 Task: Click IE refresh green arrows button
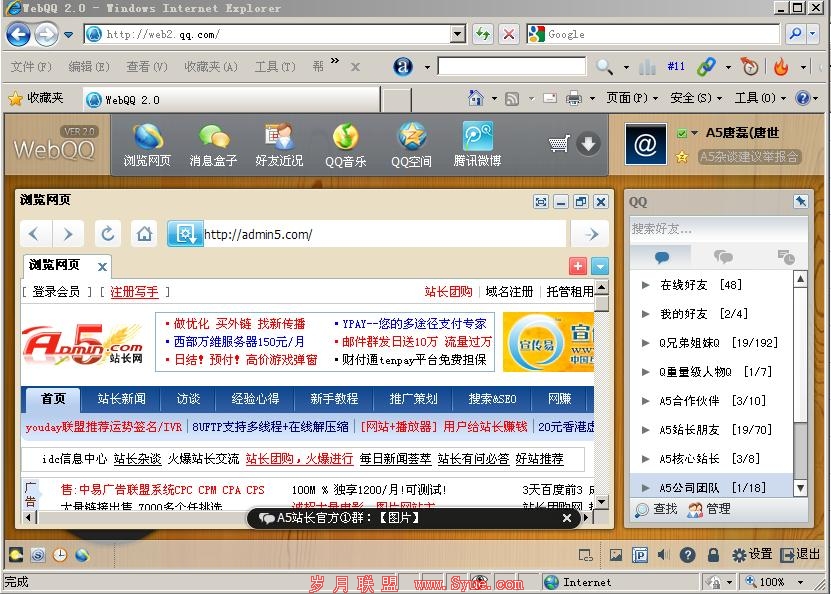483,34
